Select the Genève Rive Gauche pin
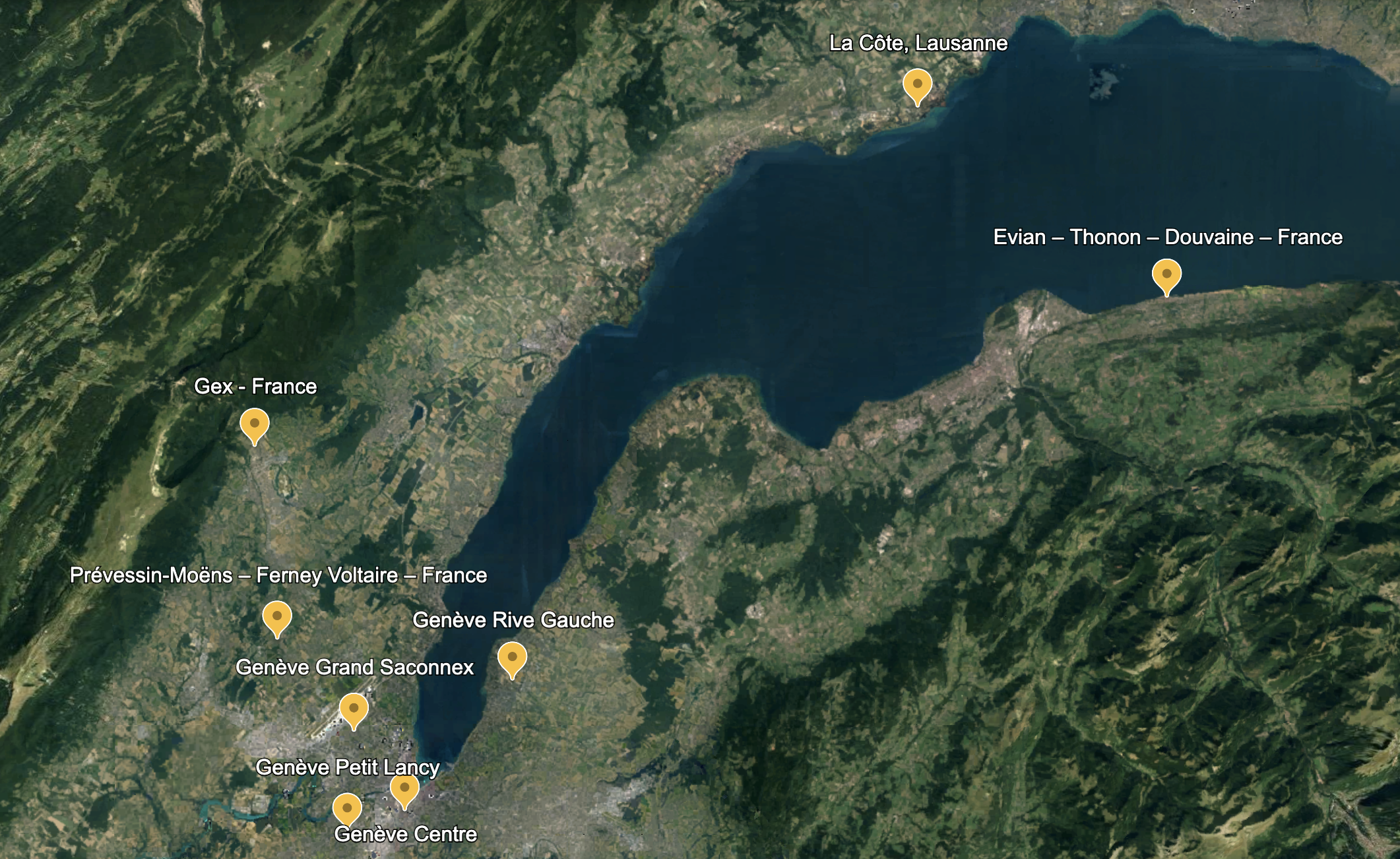The image size is (1400, 859). point(512,658)
